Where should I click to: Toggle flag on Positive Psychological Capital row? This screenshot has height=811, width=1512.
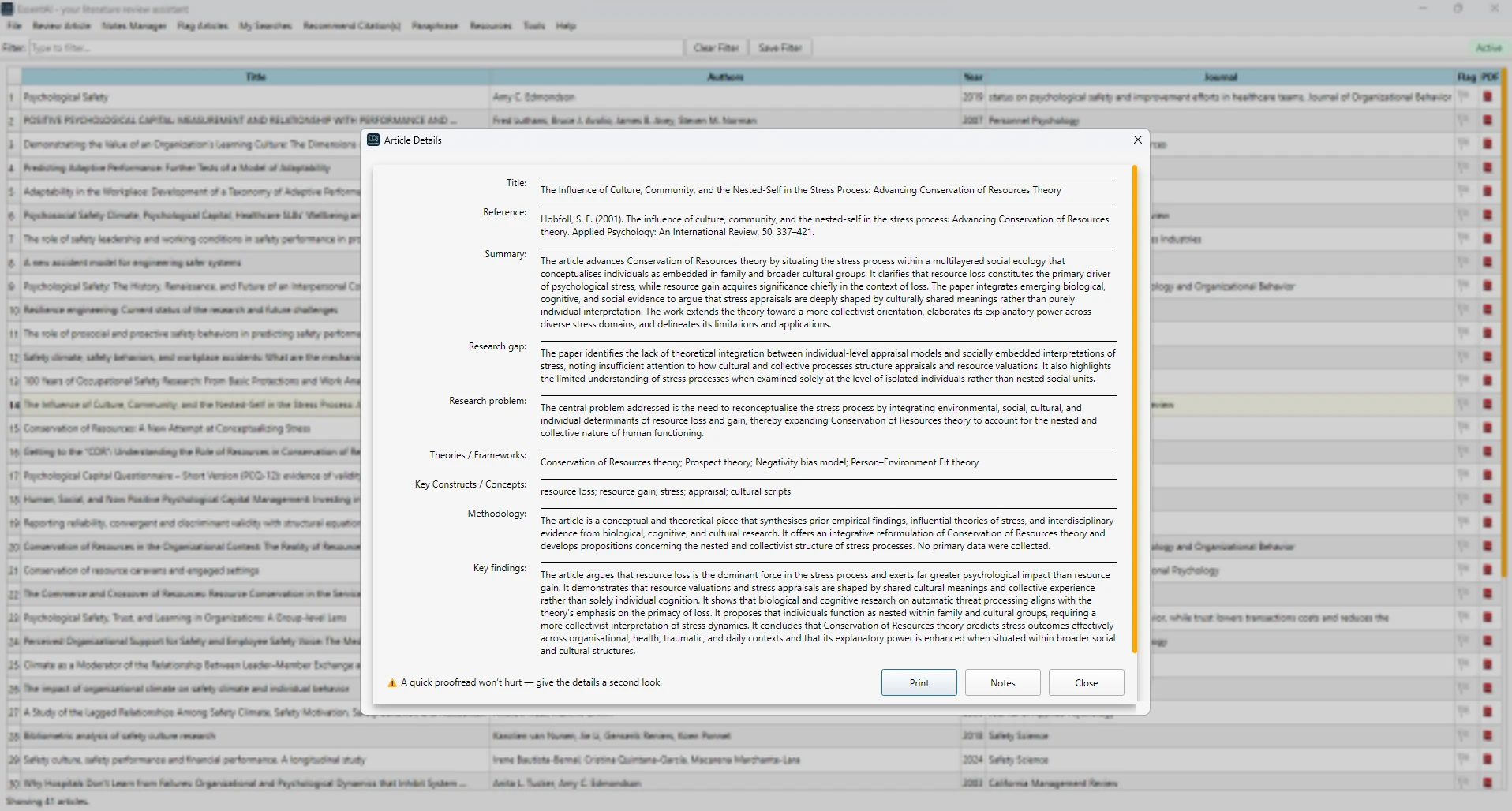(1464, 121)
